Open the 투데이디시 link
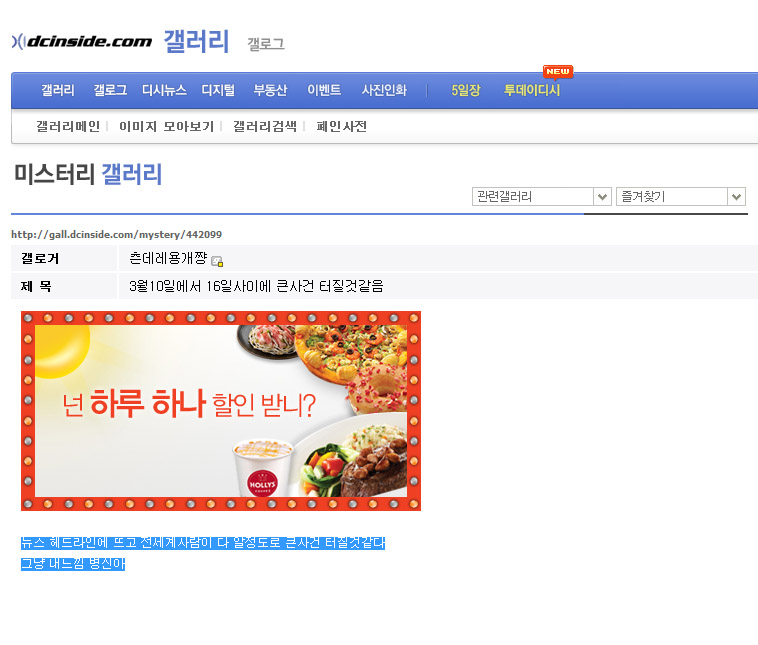 coord(532,90)
